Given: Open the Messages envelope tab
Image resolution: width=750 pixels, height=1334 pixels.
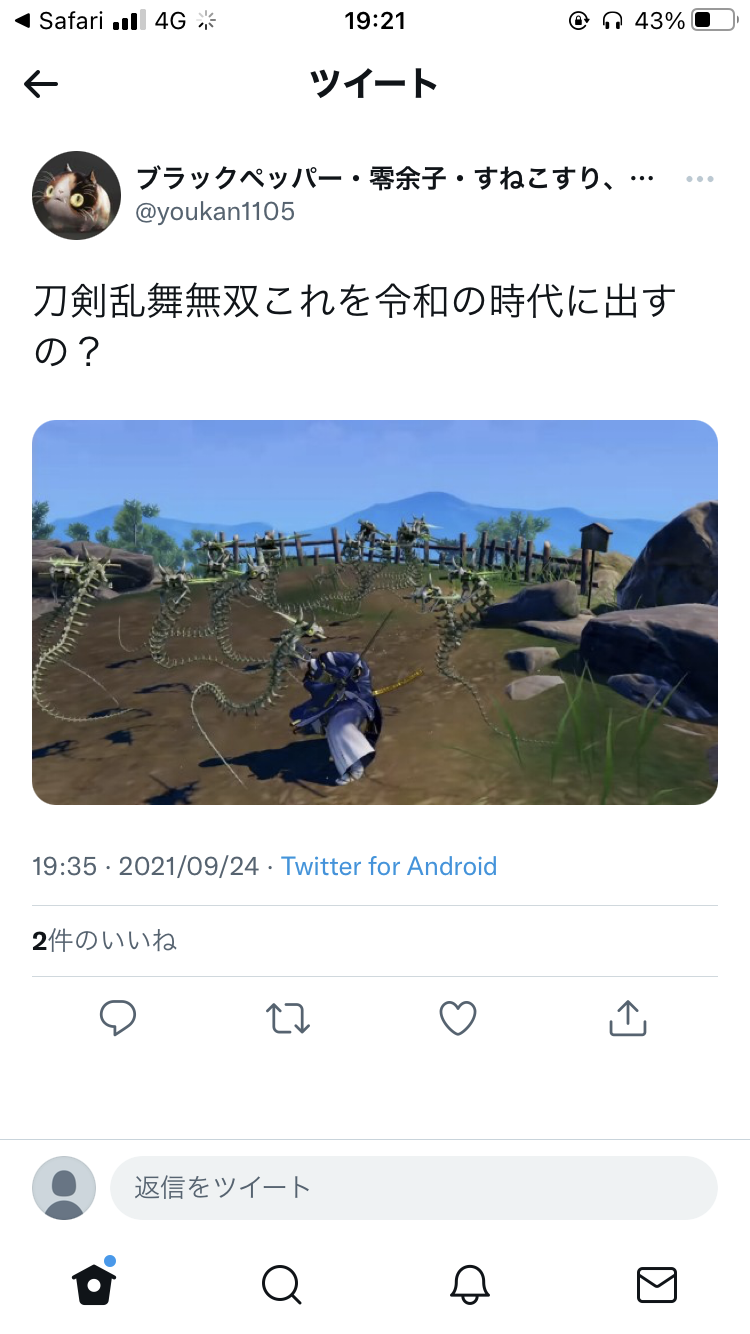Looking at the screenshot, I should 657,1284.
